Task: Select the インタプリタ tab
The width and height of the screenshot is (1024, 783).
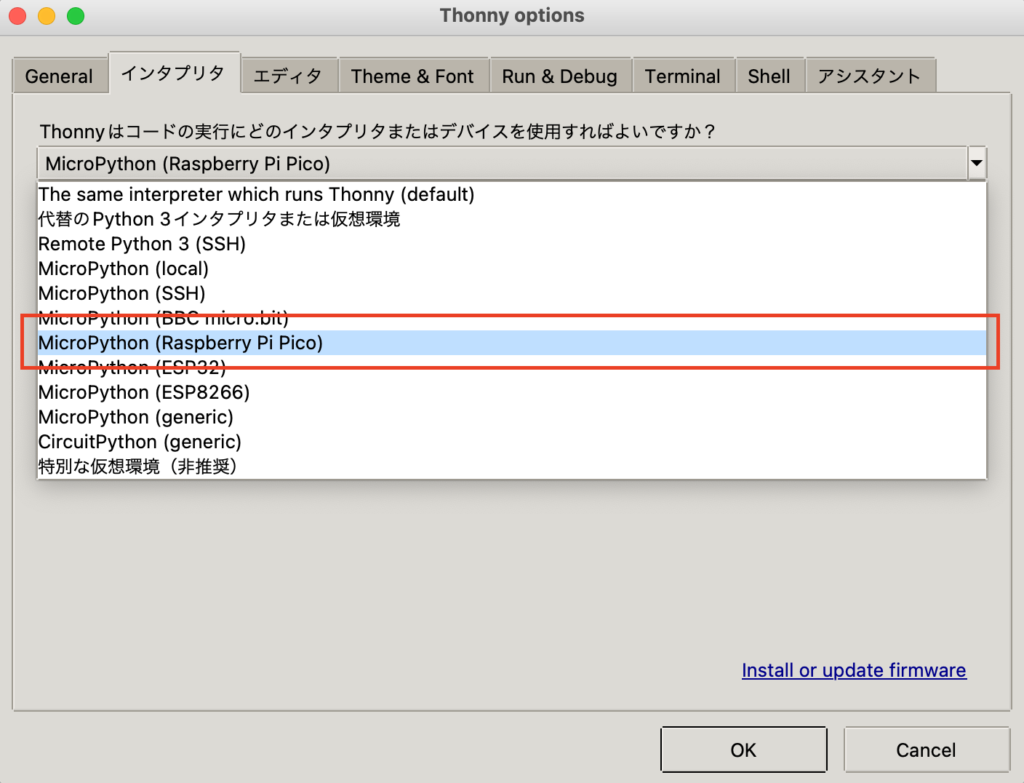Action: [x=174, y=73]
